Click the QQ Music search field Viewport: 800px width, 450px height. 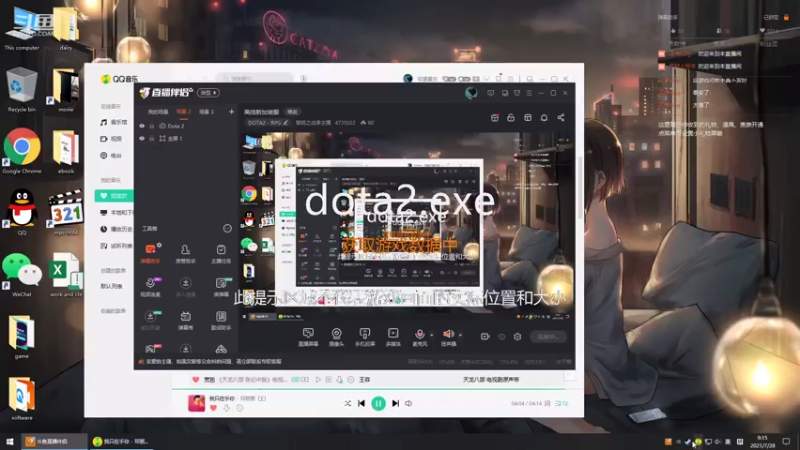click(x=254, y=79)
